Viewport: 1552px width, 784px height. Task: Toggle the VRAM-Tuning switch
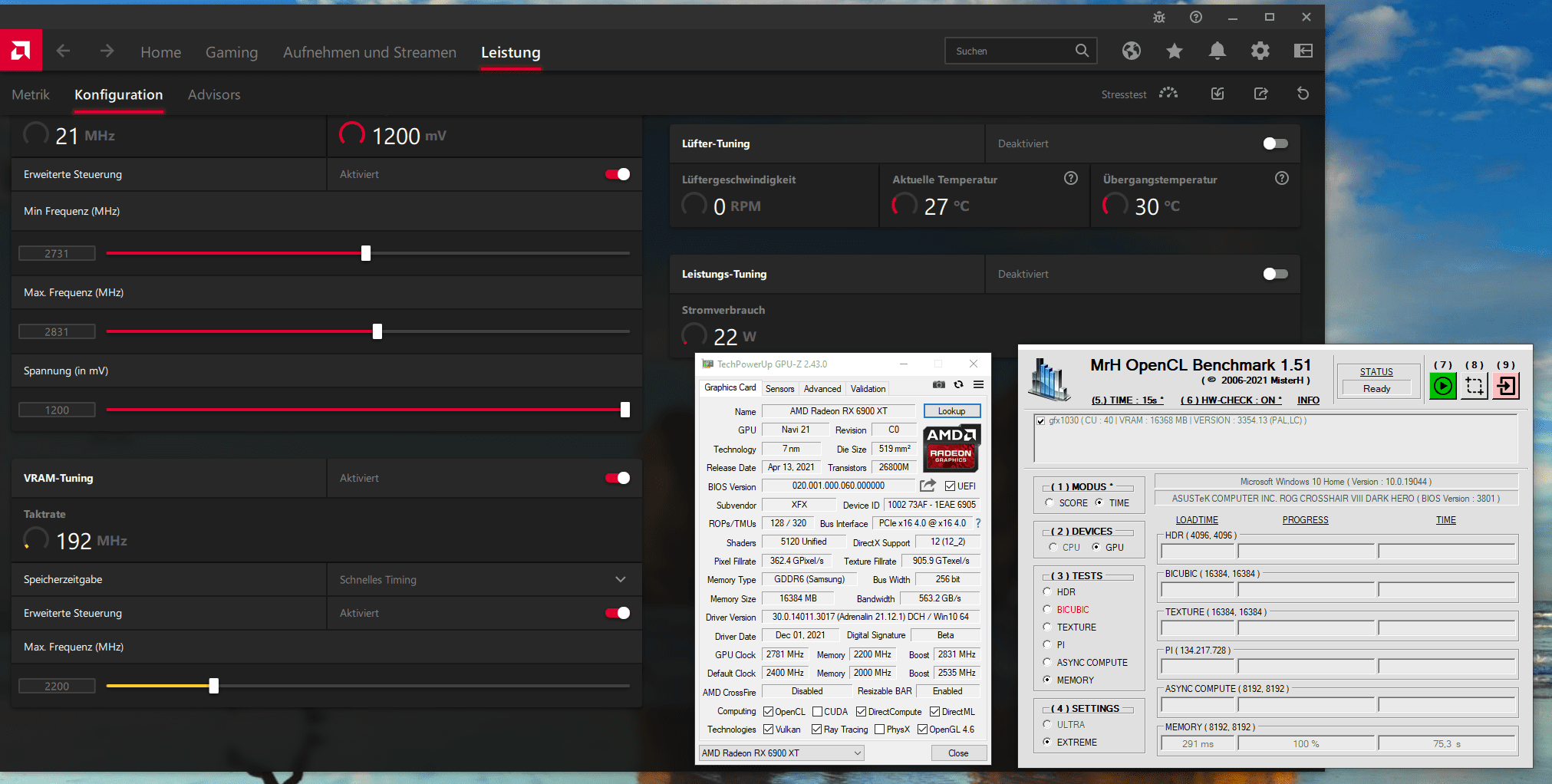[618, 478]
